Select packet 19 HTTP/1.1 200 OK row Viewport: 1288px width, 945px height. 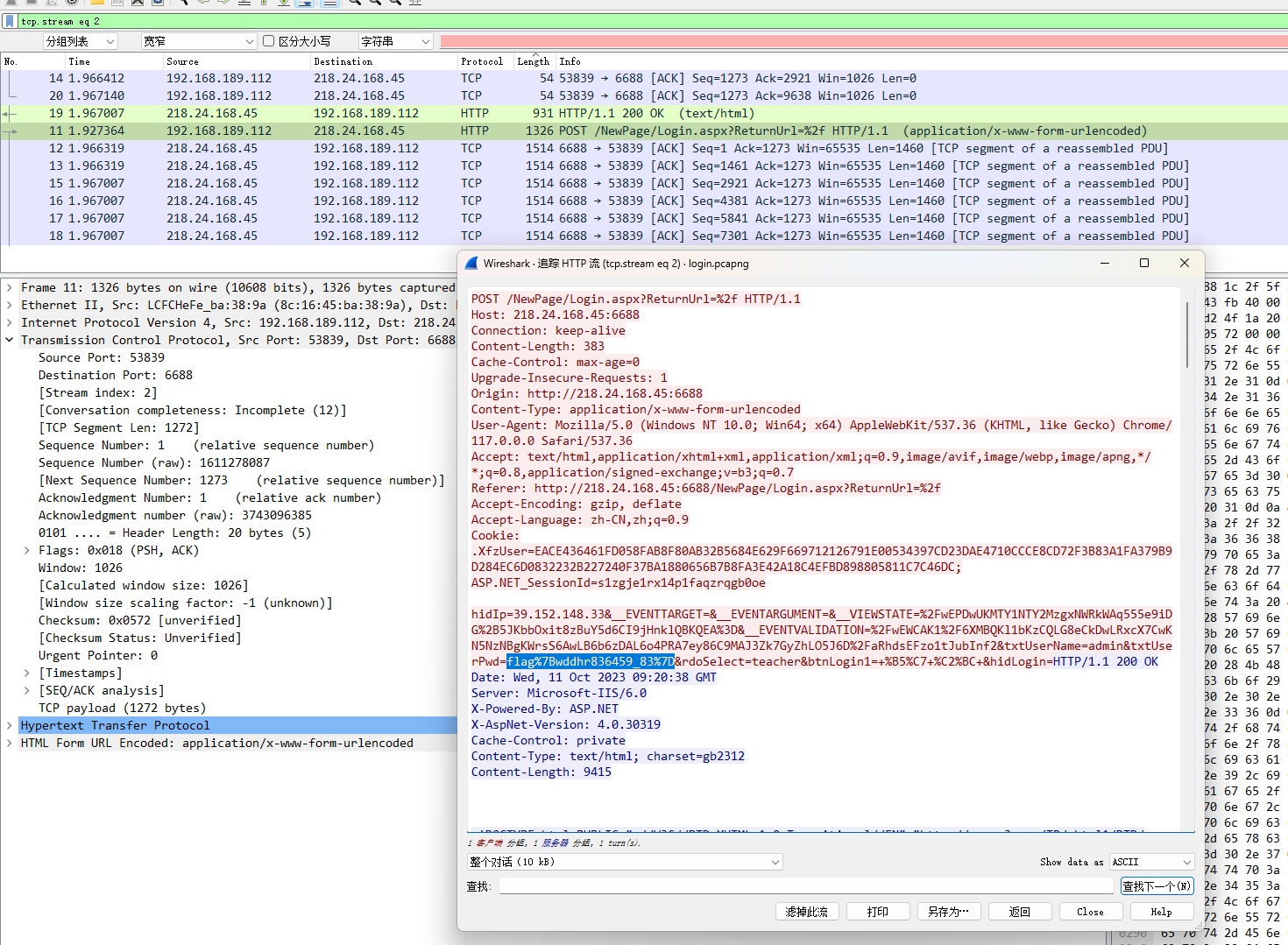tap(613, 113)
